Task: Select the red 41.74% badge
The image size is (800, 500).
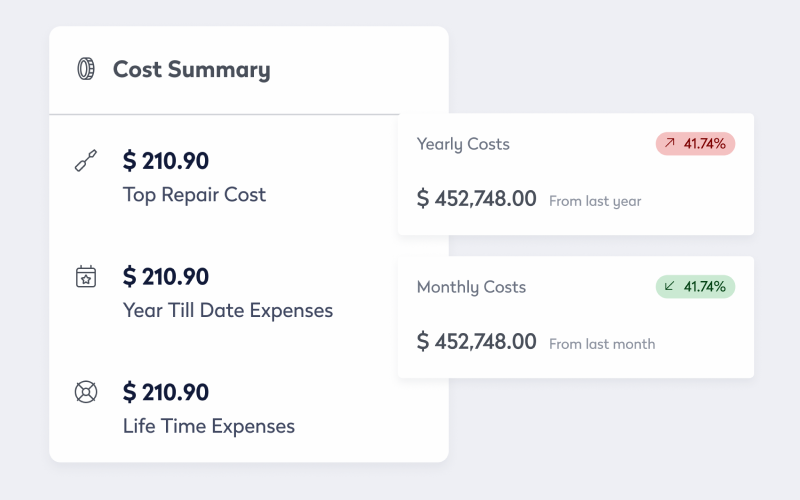Action: pyautogui.click(x=695, y=144)
